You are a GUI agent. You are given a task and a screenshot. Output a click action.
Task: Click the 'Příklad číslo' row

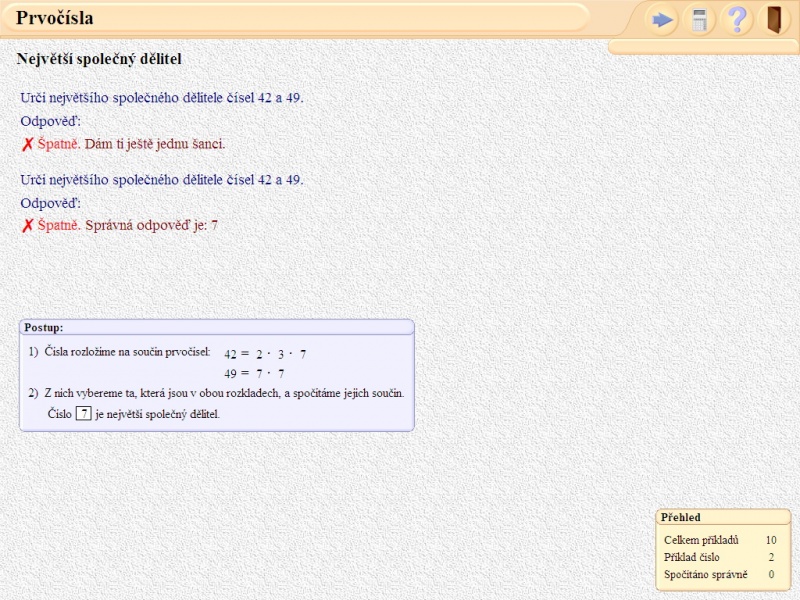tap(720, 558)
